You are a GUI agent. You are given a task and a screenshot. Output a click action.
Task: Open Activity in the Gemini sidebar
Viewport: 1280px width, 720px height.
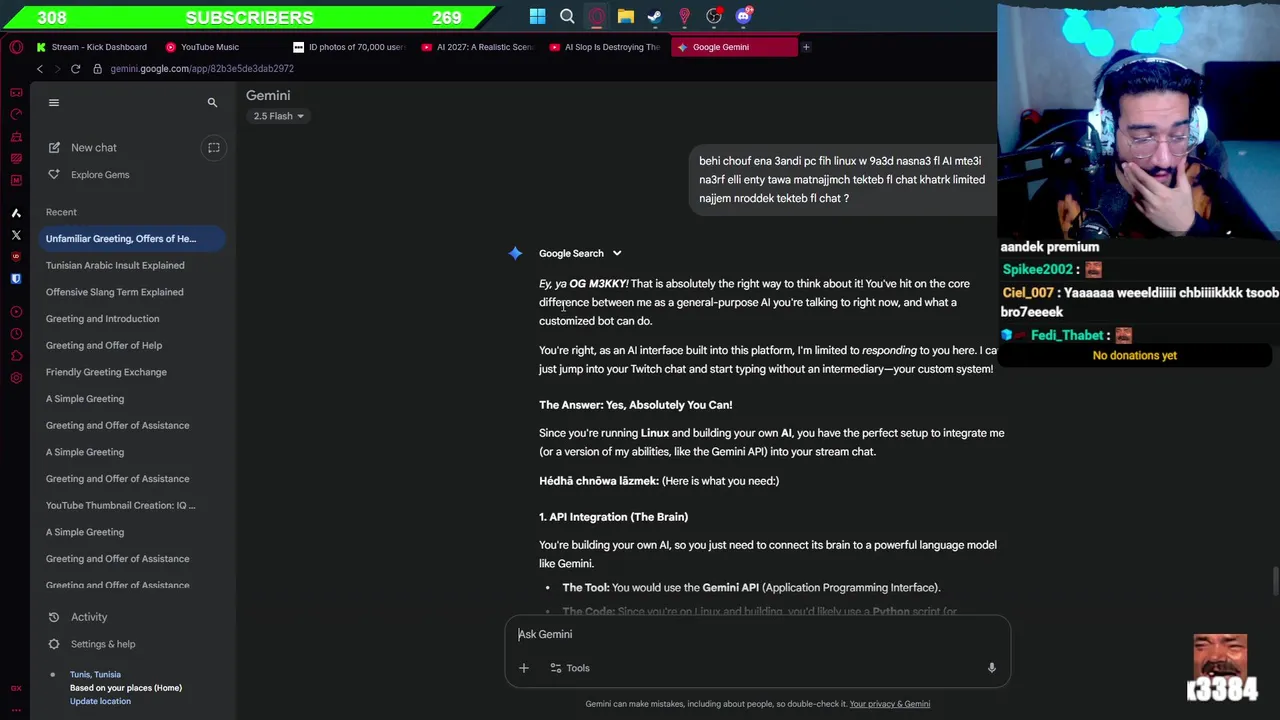point(89,617)
